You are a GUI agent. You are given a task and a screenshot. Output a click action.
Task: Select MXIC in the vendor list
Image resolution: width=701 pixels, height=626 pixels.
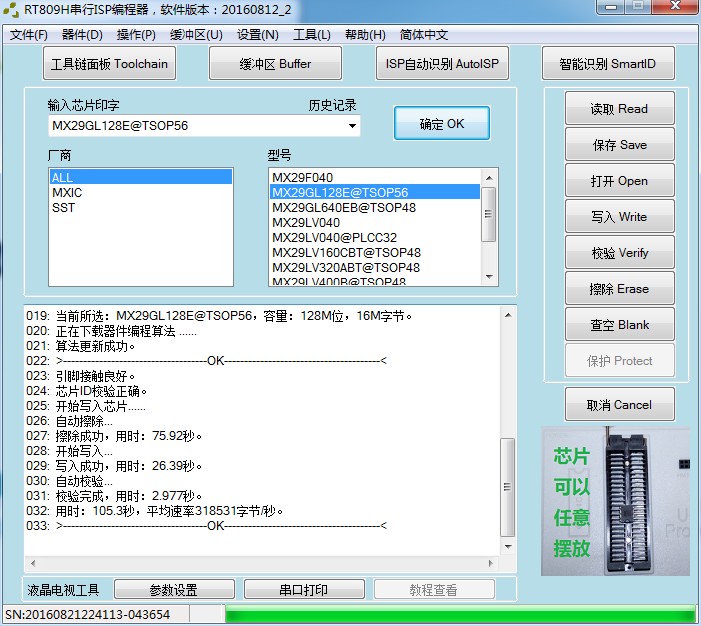pyautogui.click(x=67, y=192)
